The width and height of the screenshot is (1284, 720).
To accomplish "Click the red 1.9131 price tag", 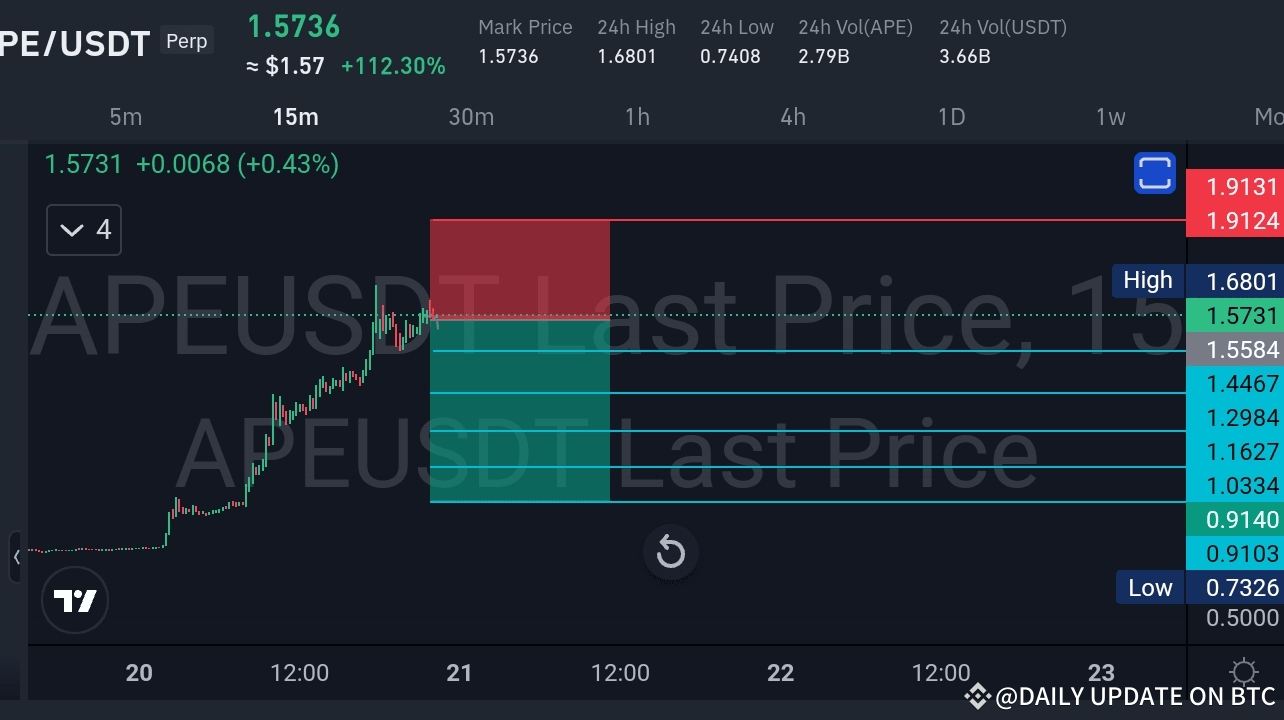I will coord(1240,187).
